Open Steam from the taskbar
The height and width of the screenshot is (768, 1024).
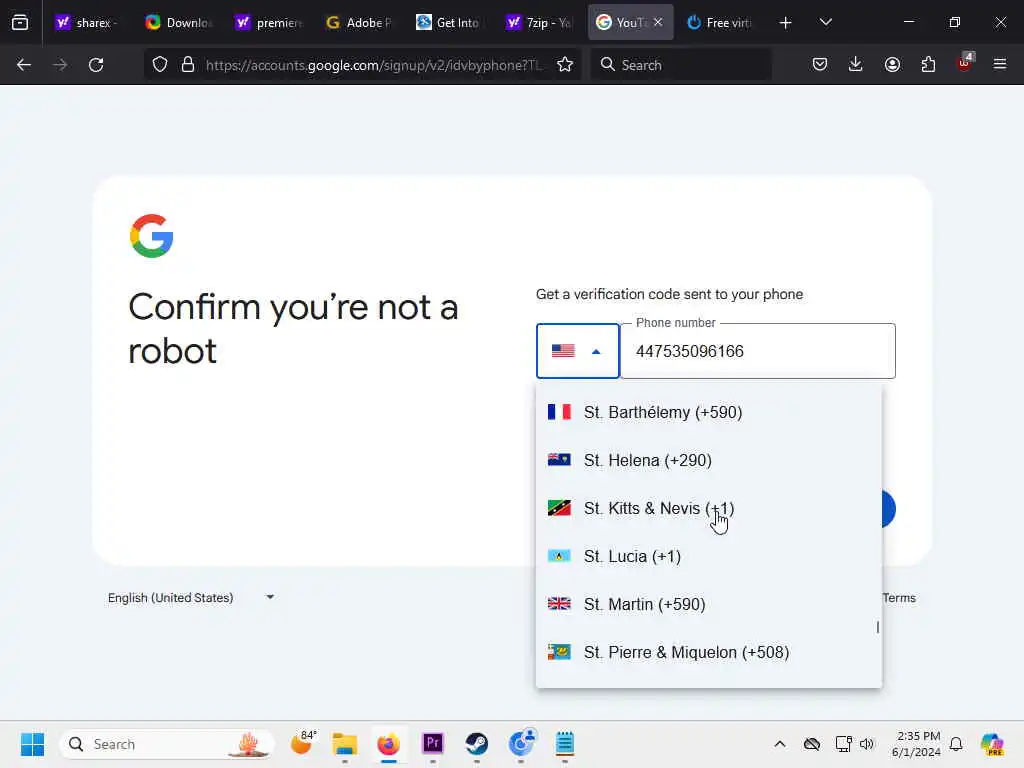click(477, 743)
